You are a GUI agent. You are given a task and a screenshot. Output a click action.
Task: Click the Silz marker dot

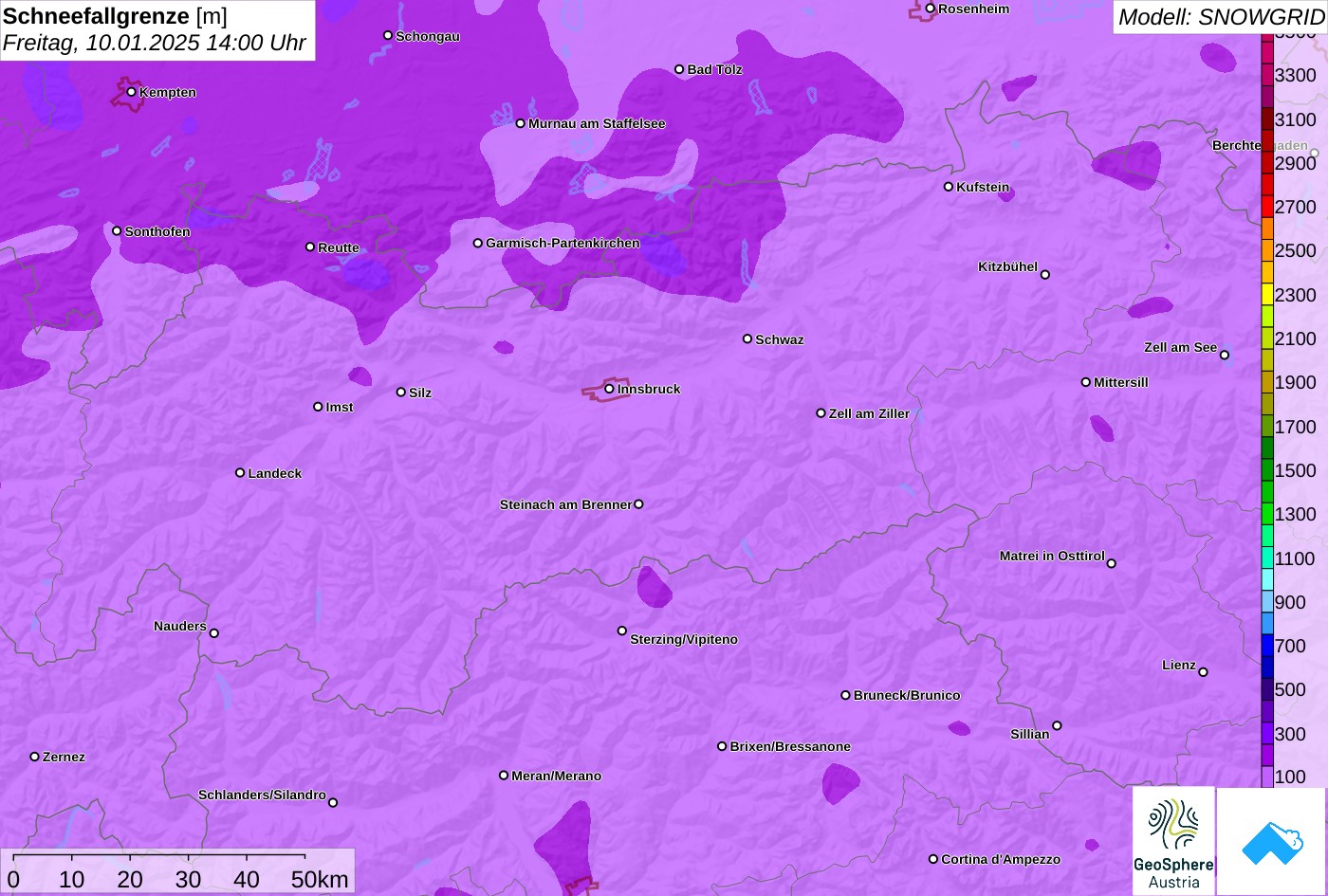tap(401, 392)
